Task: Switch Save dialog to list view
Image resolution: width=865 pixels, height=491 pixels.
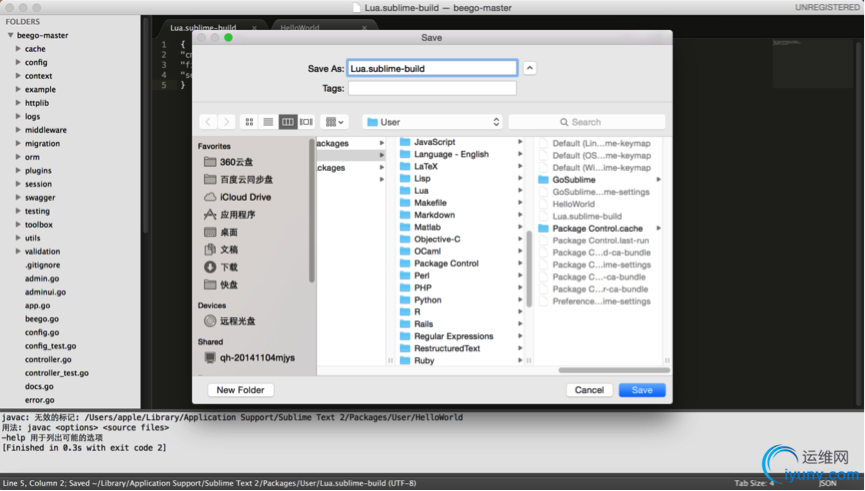Action: [268, 122]
